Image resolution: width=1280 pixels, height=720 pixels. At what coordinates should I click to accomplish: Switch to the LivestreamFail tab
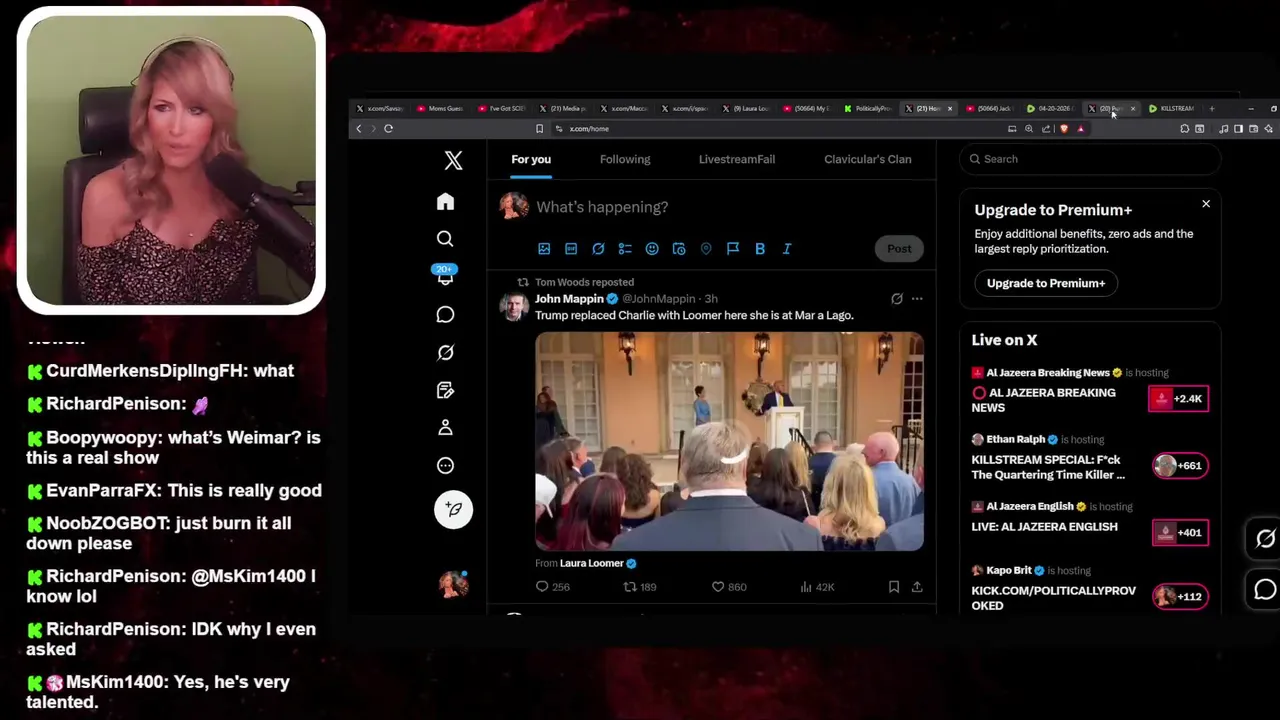tap(737, 159)
